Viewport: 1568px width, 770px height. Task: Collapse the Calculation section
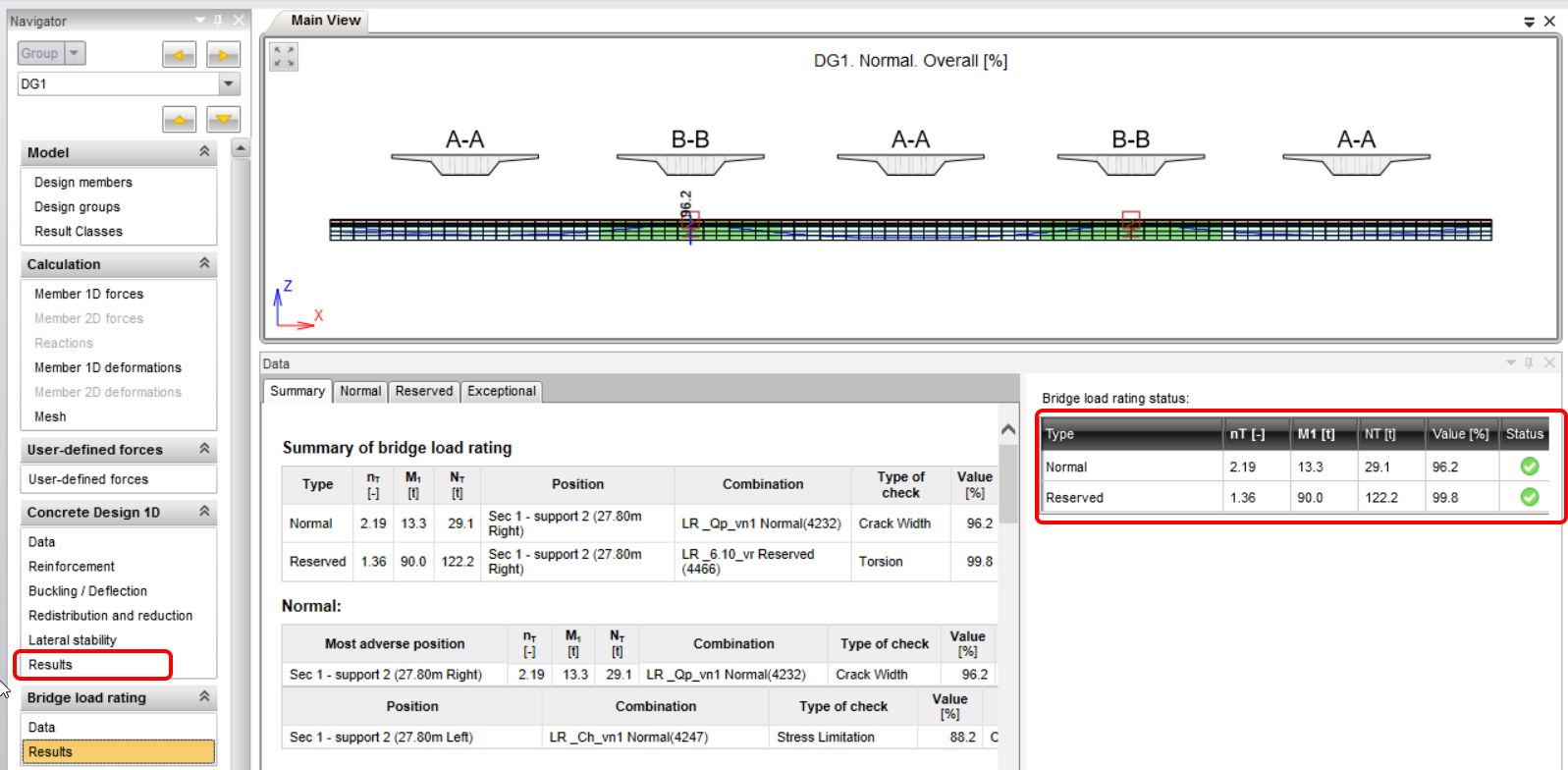(204, 263)
